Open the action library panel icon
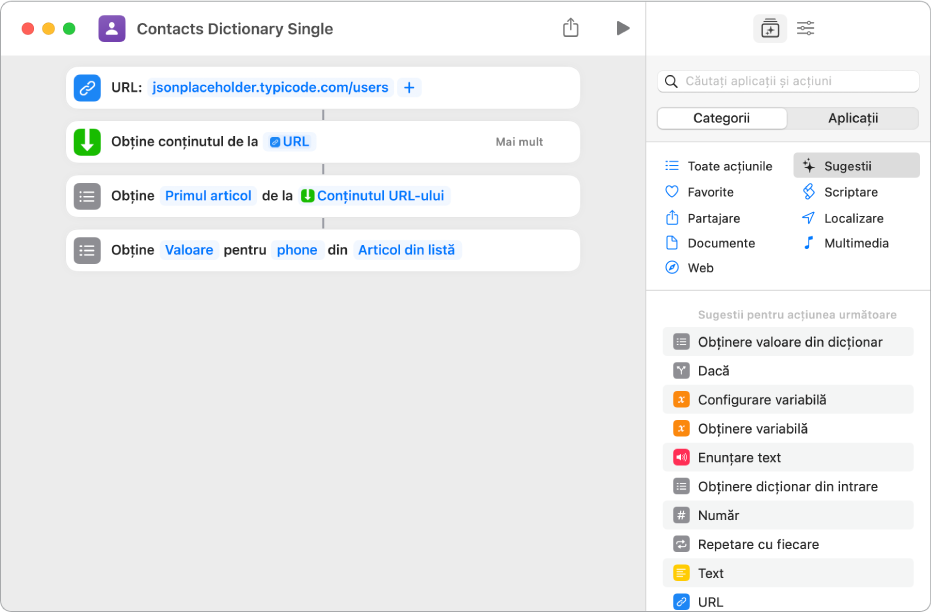The image size is (931, 612). (x=769, y=28)
